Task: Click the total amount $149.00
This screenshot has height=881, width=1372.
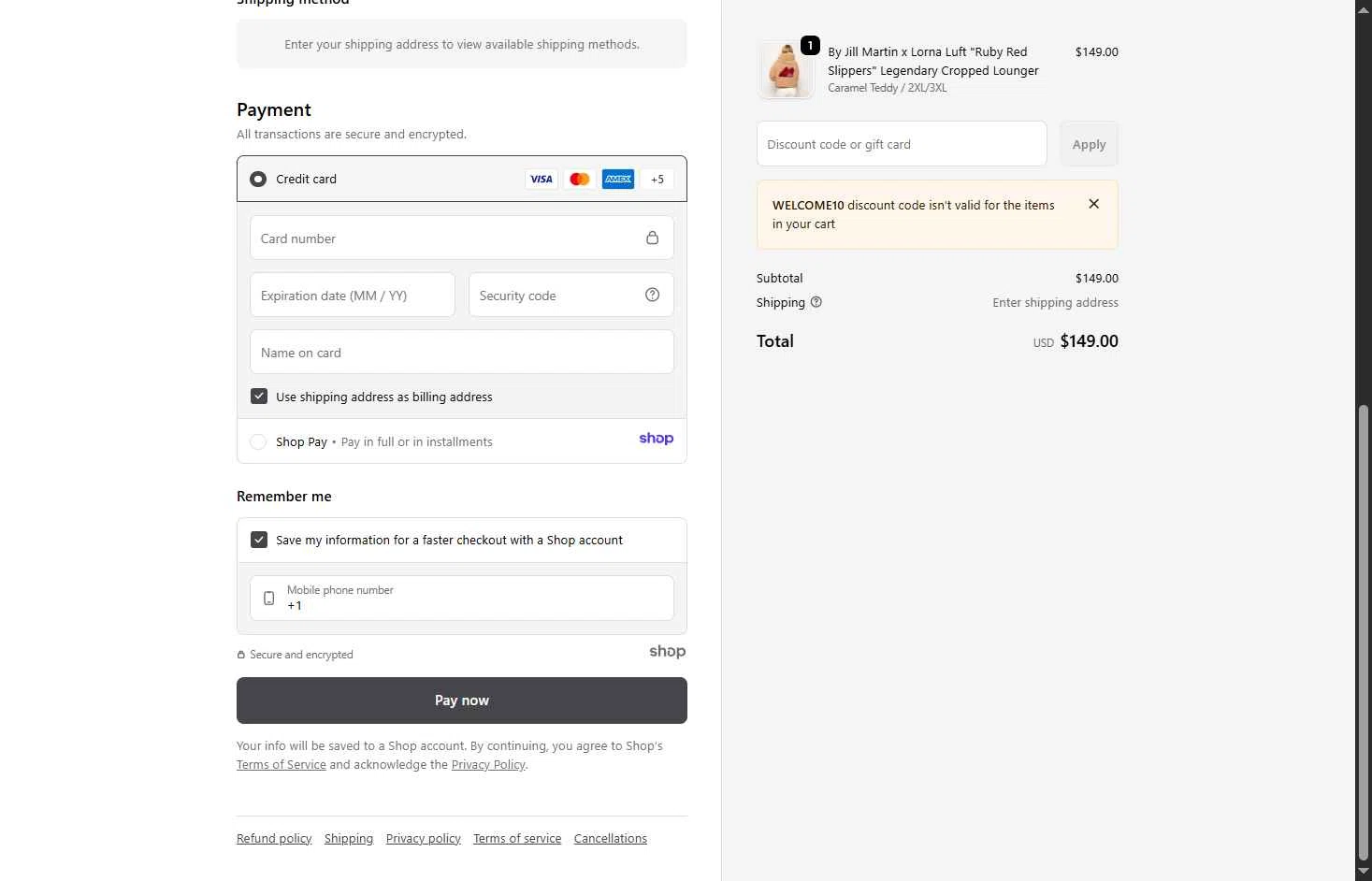Action: (1090, 341)
